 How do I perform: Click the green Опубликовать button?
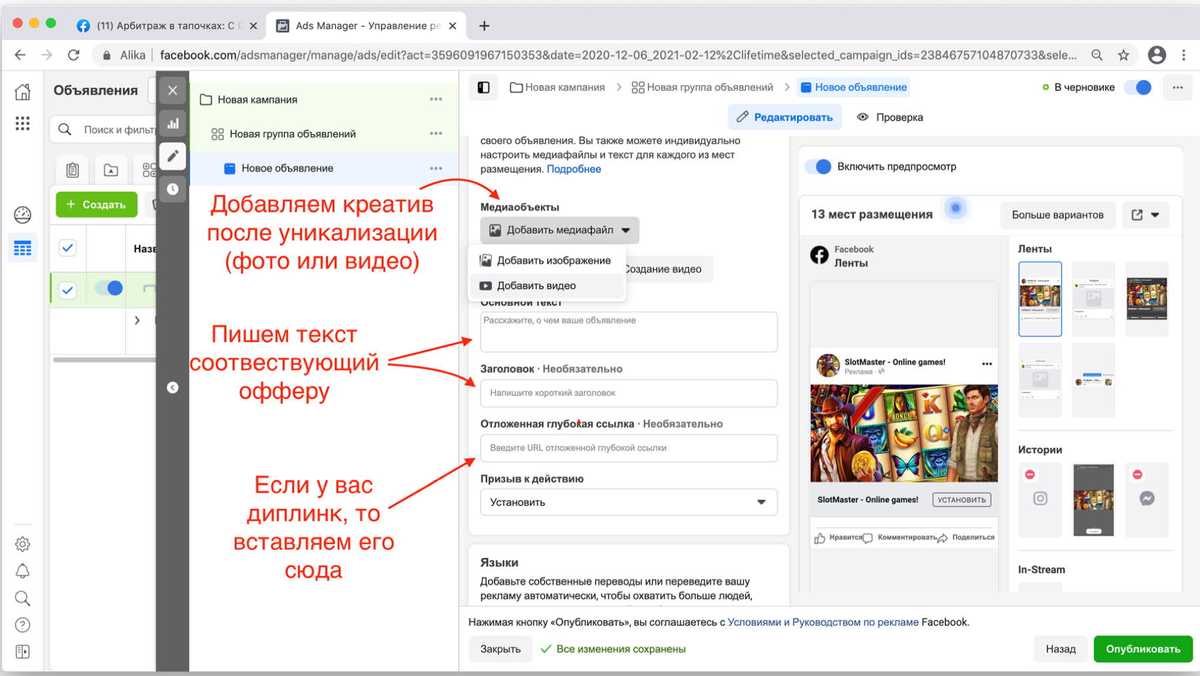point(1143,649)
